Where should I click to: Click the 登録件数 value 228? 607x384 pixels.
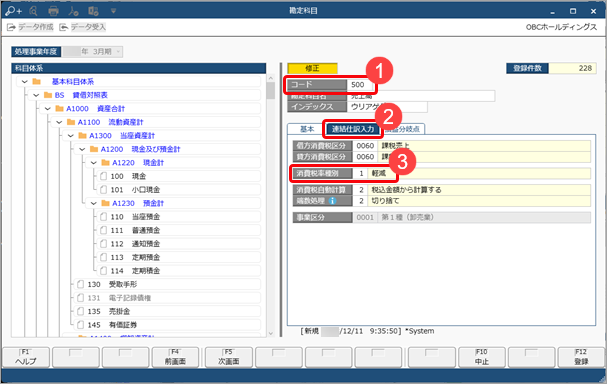(573, 69)
